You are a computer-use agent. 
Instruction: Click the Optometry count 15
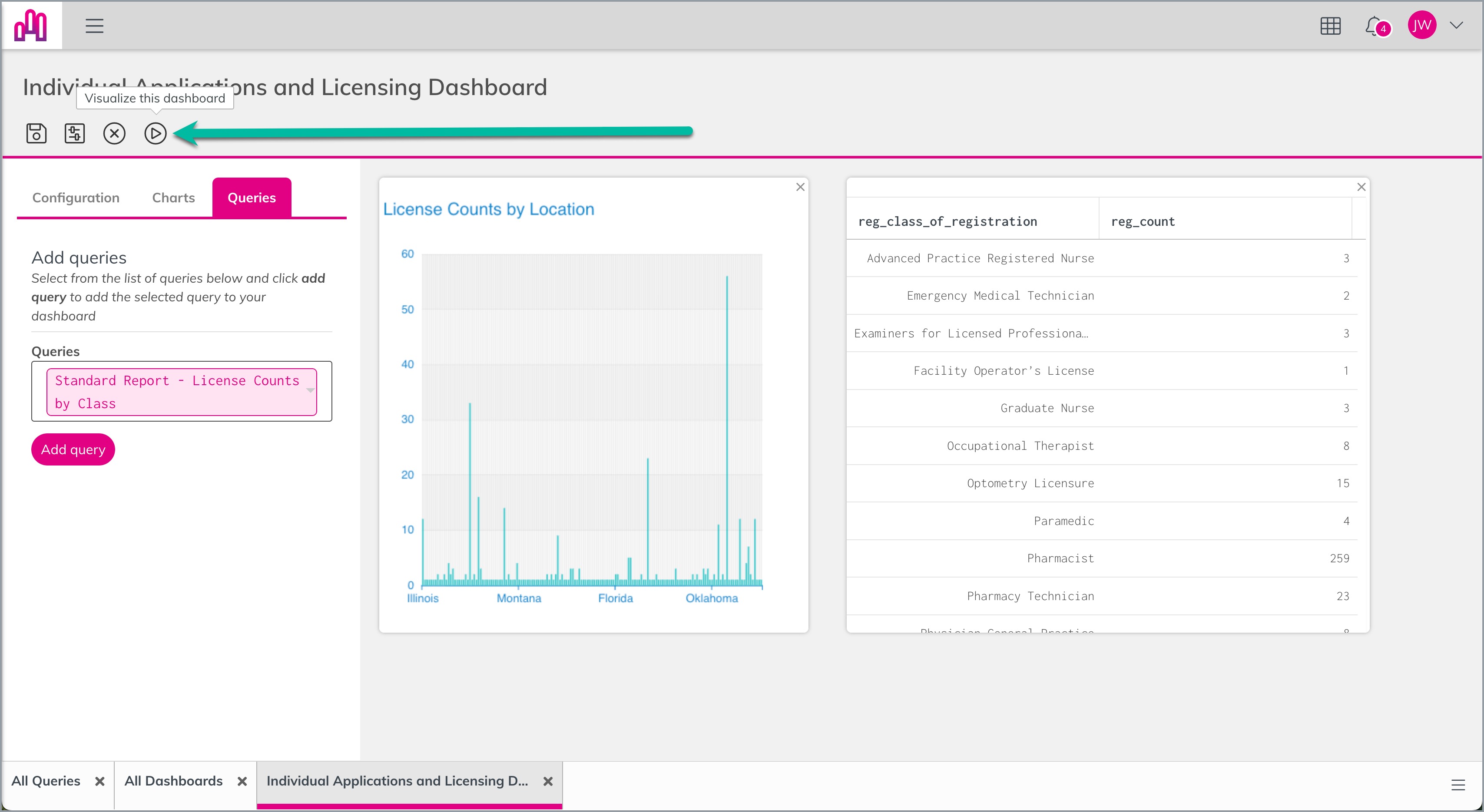pyautogui.click(x=1343, y=483)
